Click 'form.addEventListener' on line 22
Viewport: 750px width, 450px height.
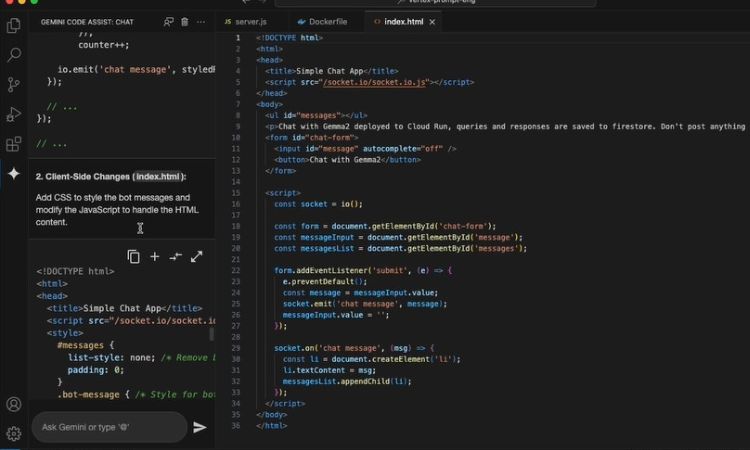point(323,271)
